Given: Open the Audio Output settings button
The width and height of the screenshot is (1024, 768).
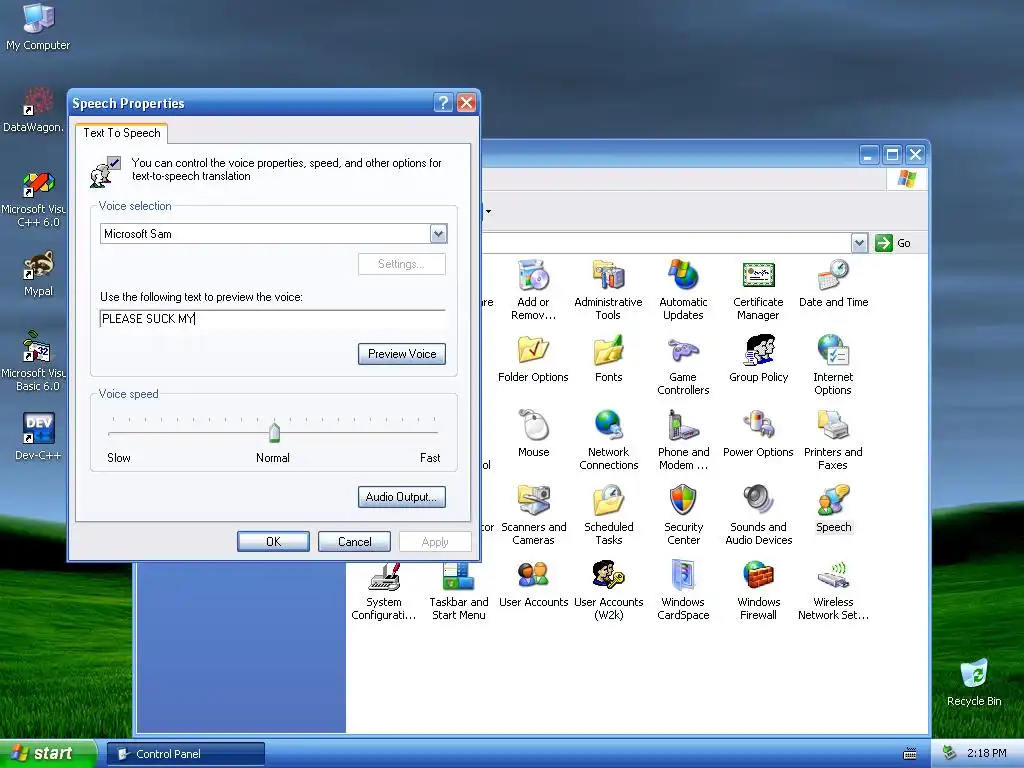Looking at the screenshot, I should [x=402, y=497].
